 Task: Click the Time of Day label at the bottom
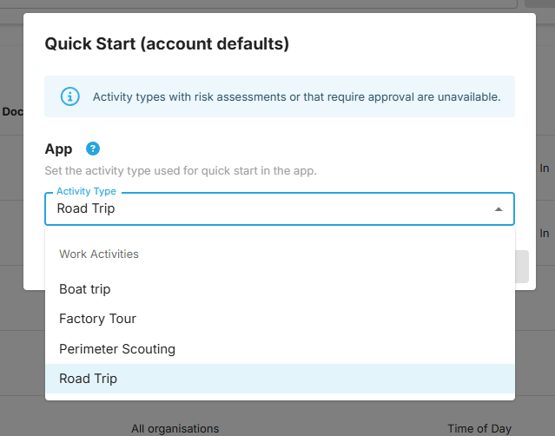pos(480,429)
